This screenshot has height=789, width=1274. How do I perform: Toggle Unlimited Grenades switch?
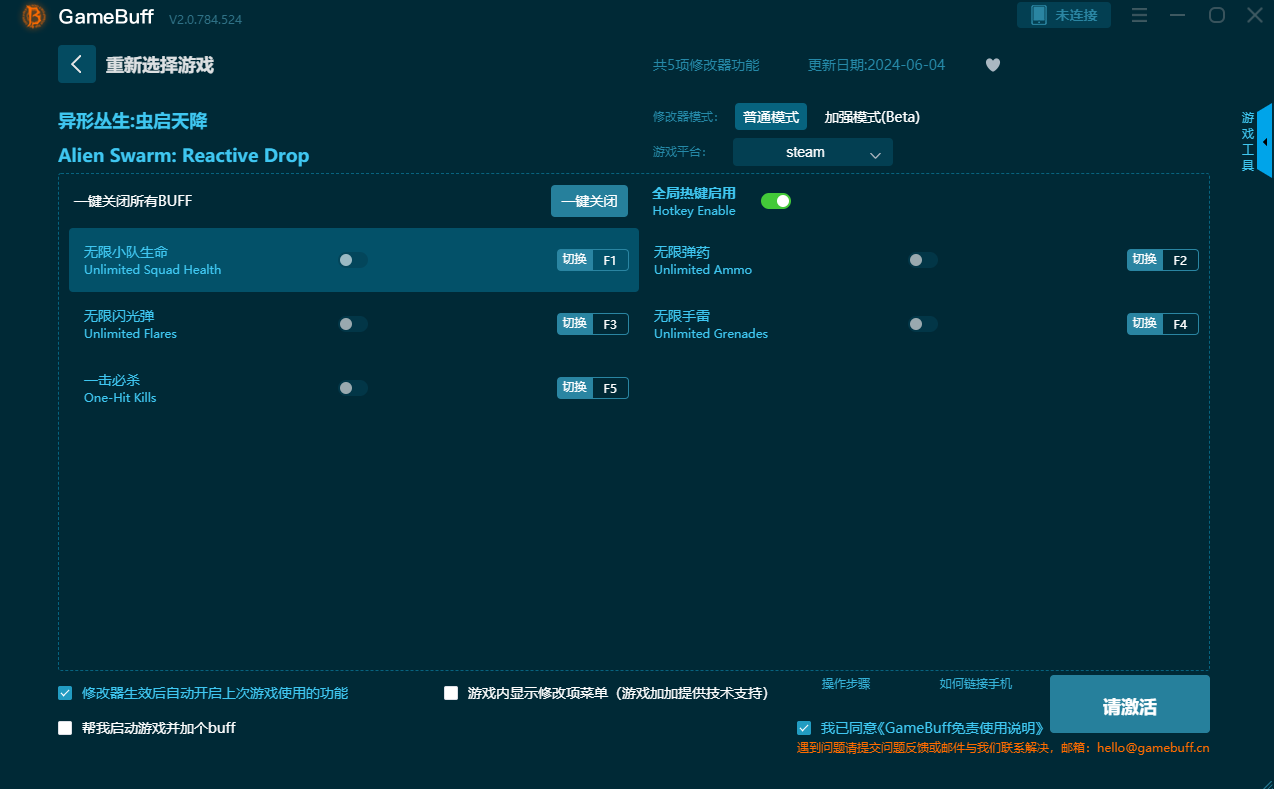tap(922, 324)
